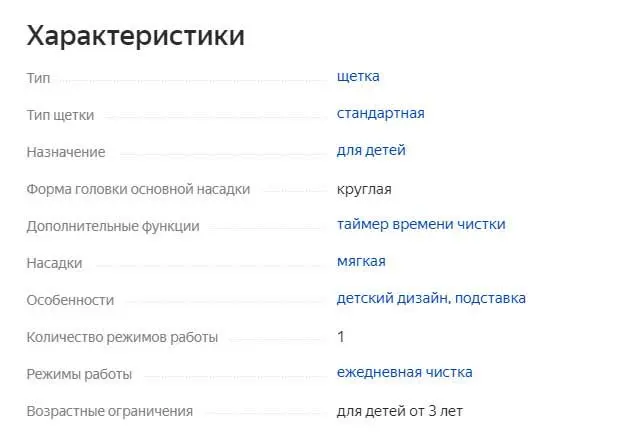The width and height of the screenshot is (644, 435).
Task: Follow the для детей link
Action: [371, 150]
